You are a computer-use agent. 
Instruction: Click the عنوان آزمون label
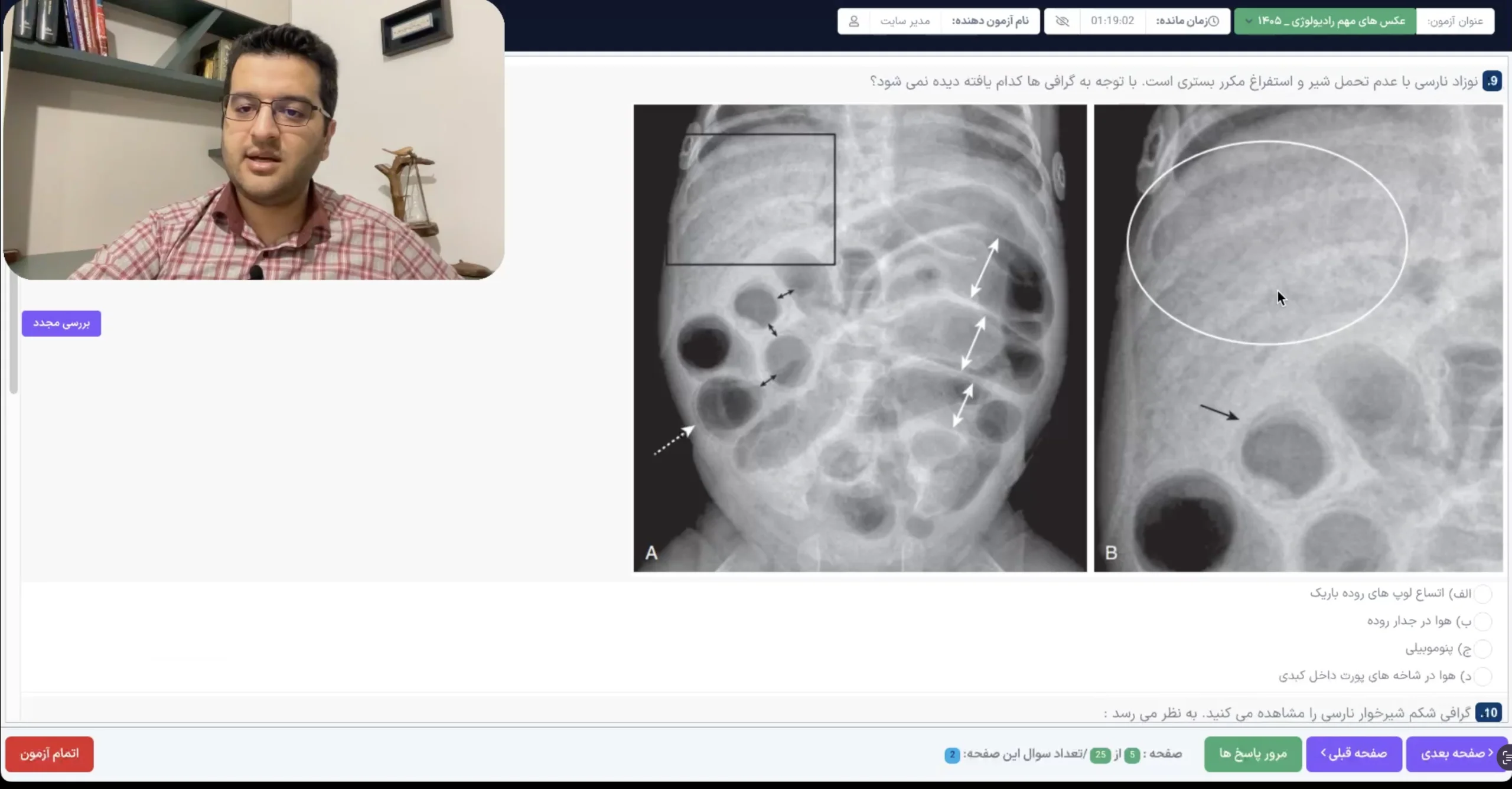tap(1455, 21)
